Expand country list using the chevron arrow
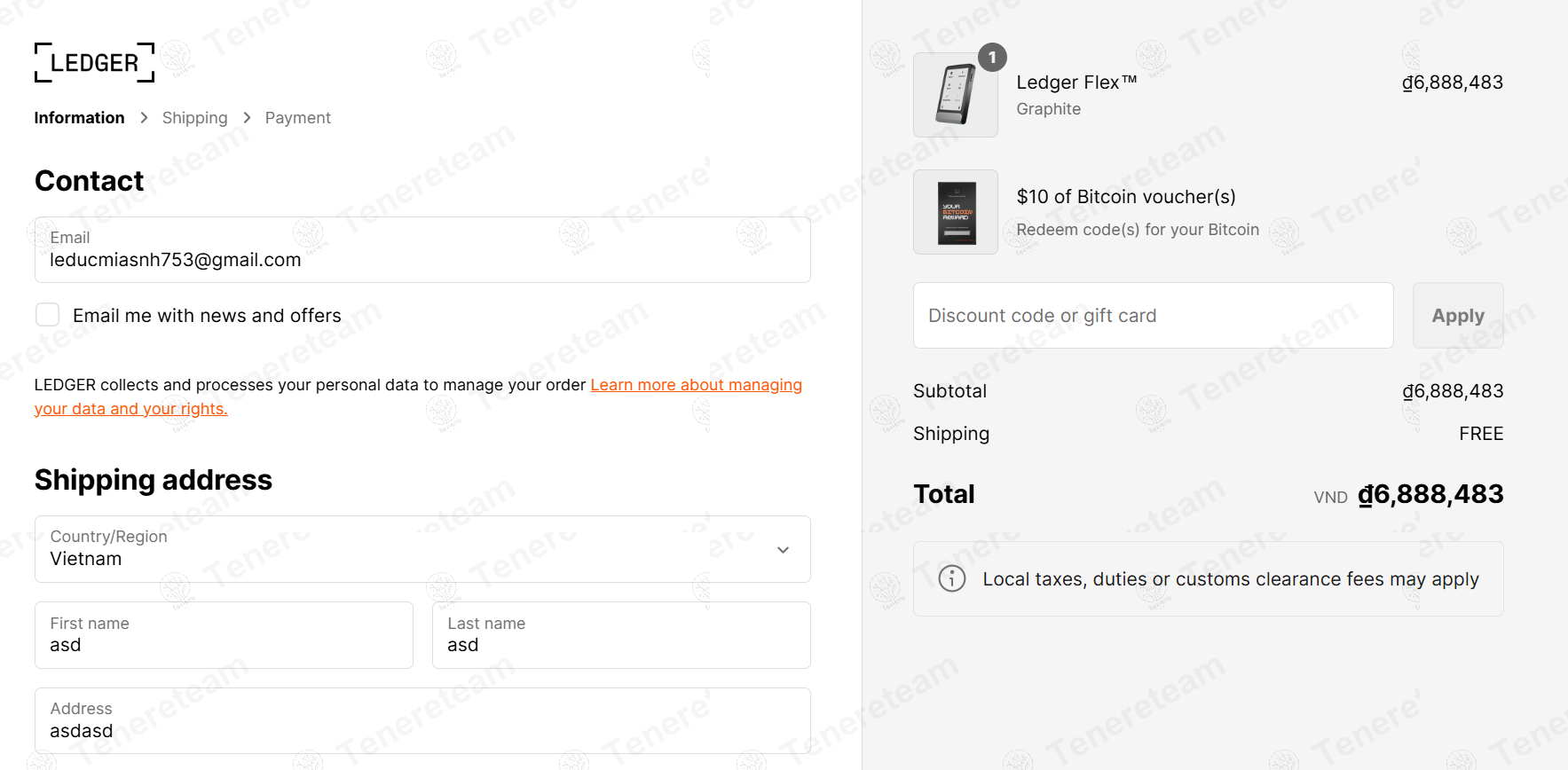 coord(783,550)
